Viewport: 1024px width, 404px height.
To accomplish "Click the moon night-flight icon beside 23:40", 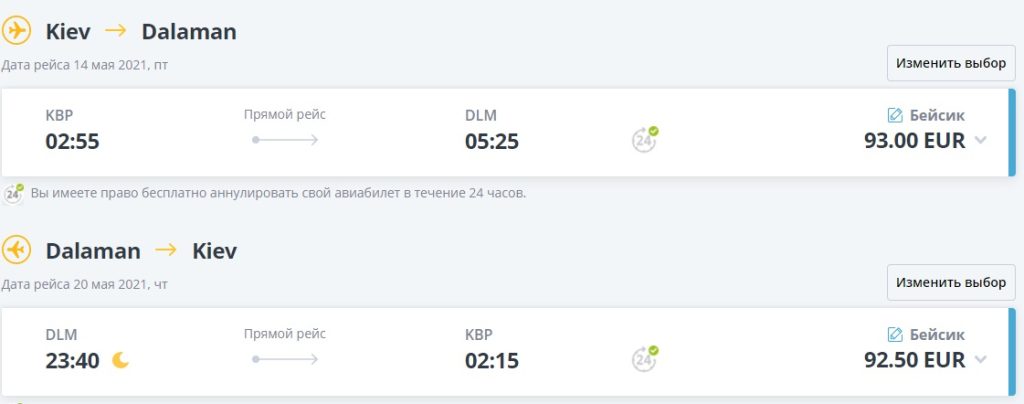I will 120,360.
